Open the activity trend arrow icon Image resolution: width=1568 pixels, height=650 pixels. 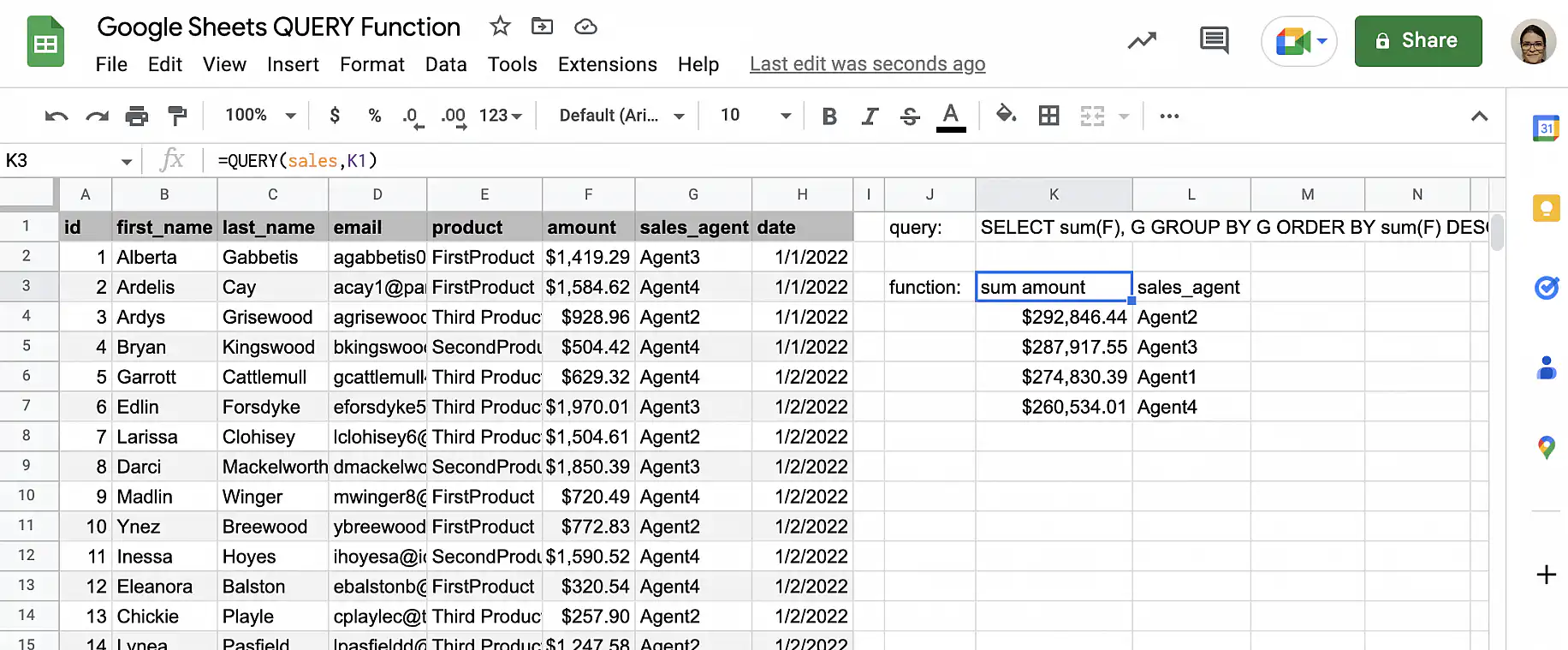click(x=1142, y=40)
